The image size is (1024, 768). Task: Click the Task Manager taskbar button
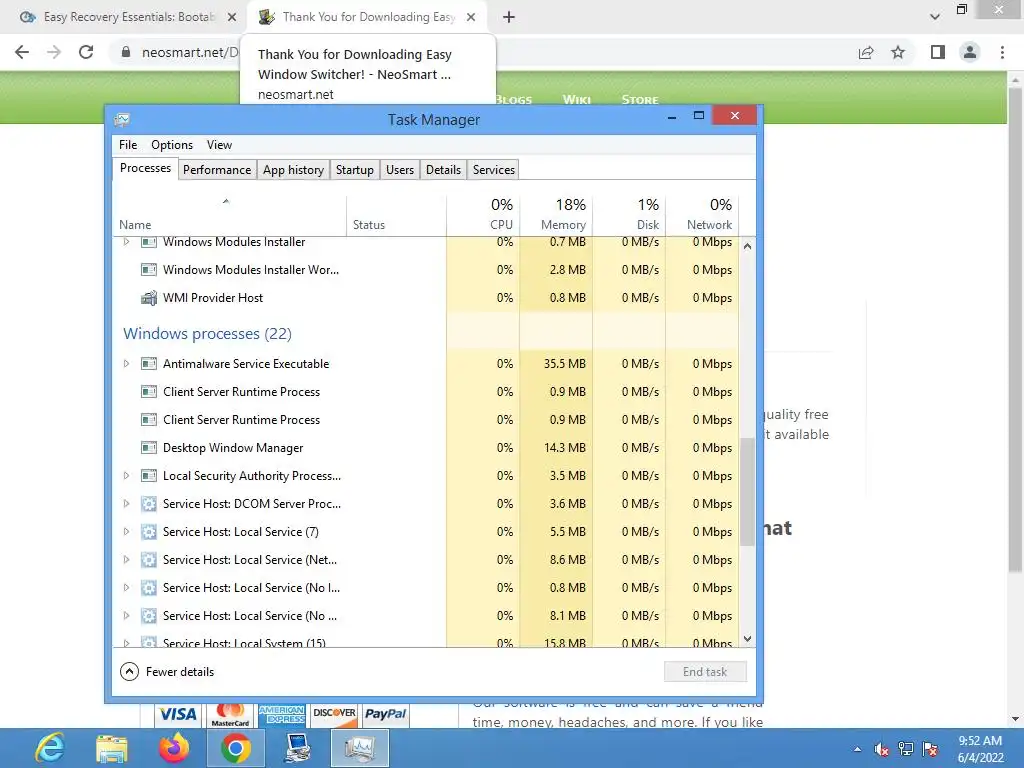pyautogui.click(x=360, y=748)
